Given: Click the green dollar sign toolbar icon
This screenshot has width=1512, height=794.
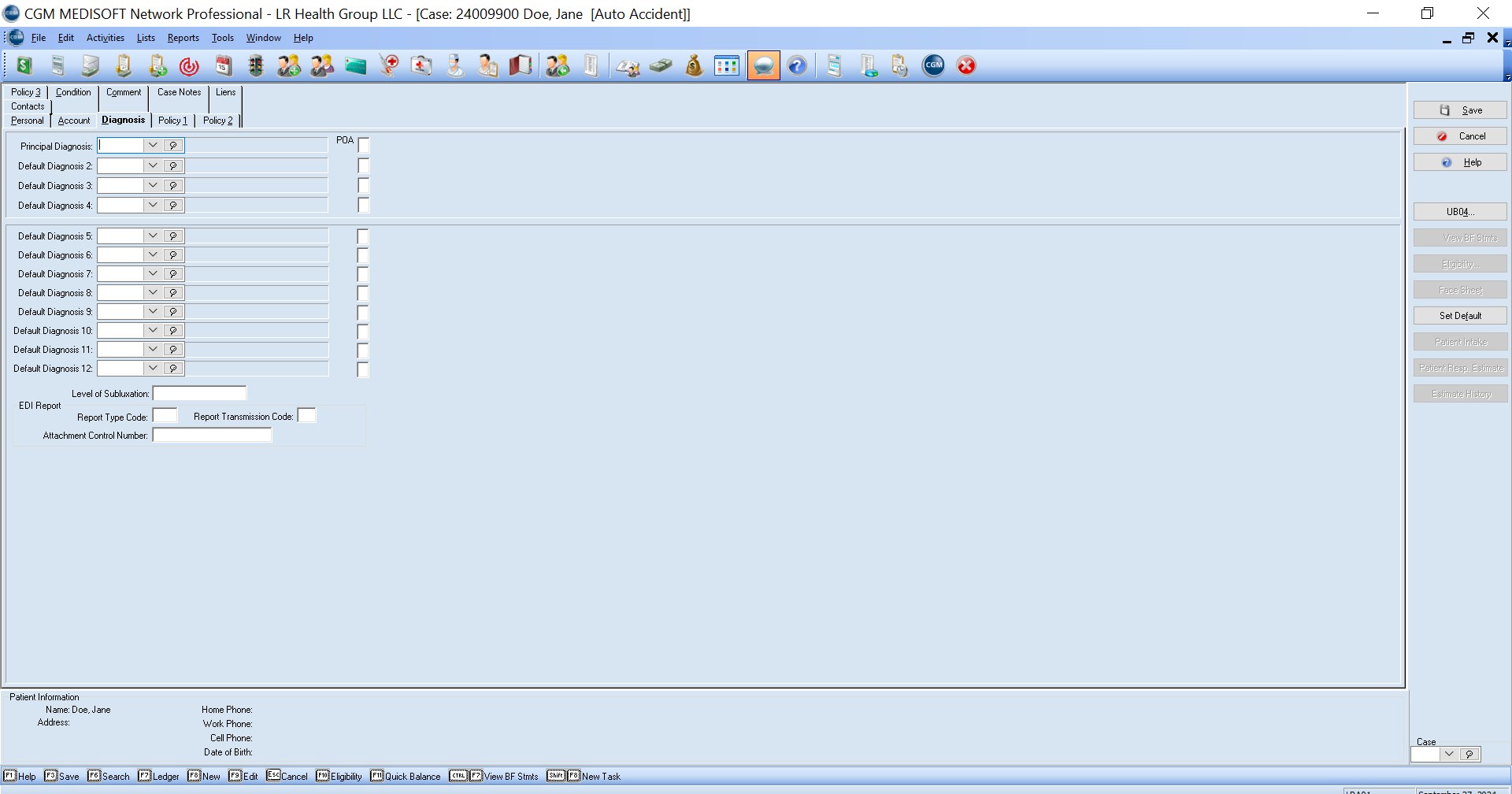Looking at the screenshot, I should (x=24, y=66).
